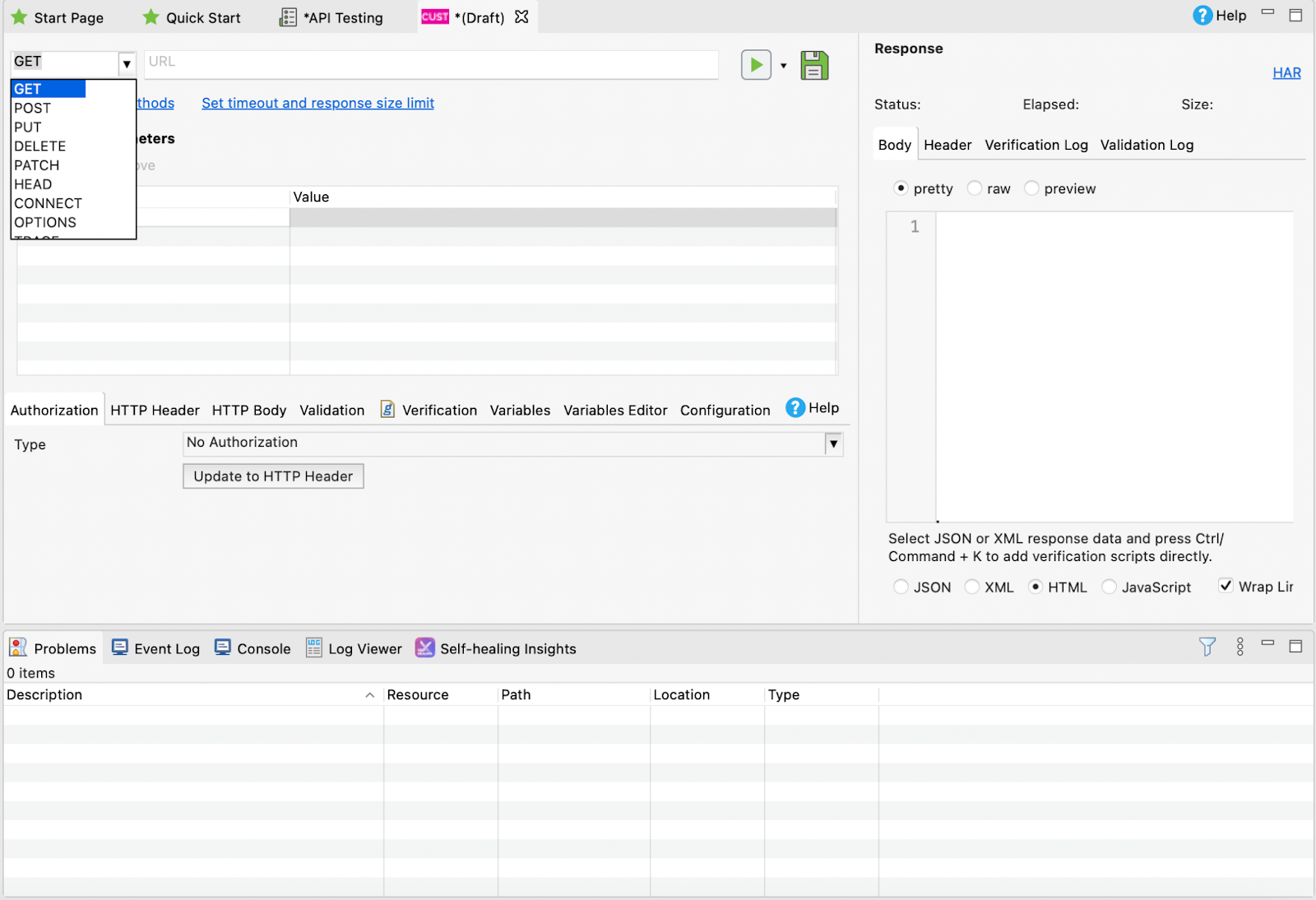Choose the JSON format radio button

901,587
